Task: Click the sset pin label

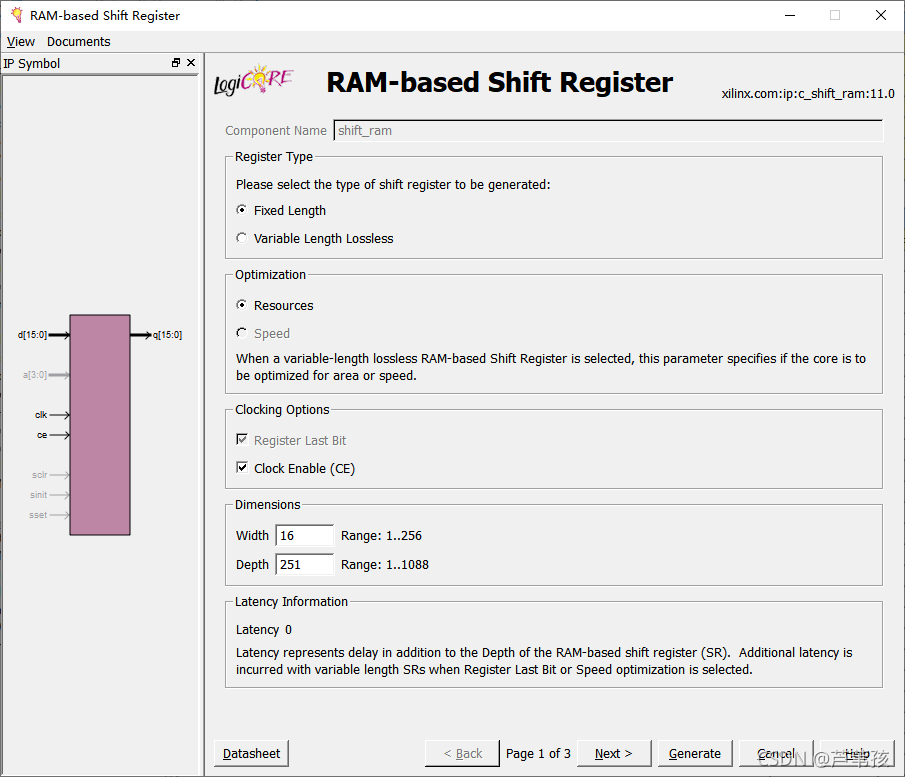Action: point(38,515)
